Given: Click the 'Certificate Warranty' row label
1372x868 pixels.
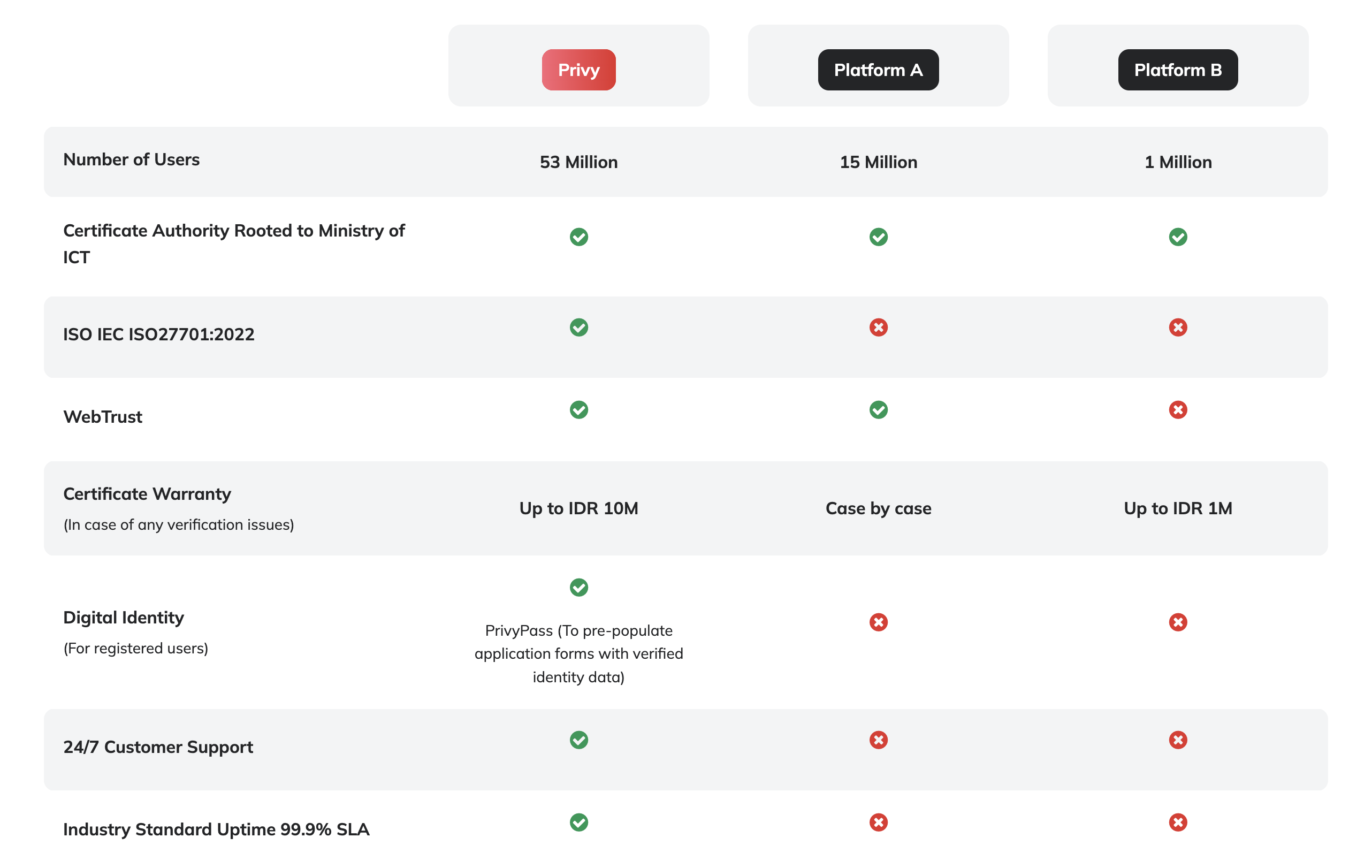Looking at the screenshot, I should pyautogui.click(x=147, y=493).
